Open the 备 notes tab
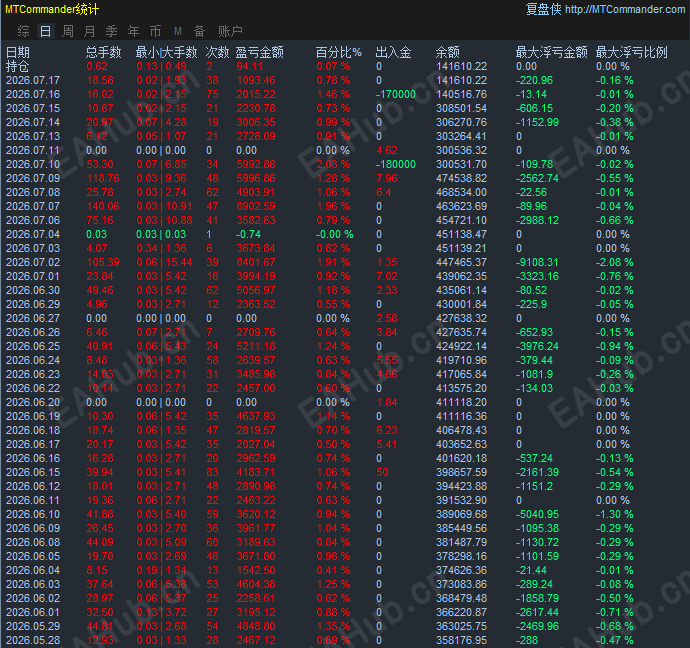 click(x=199, y=31)
